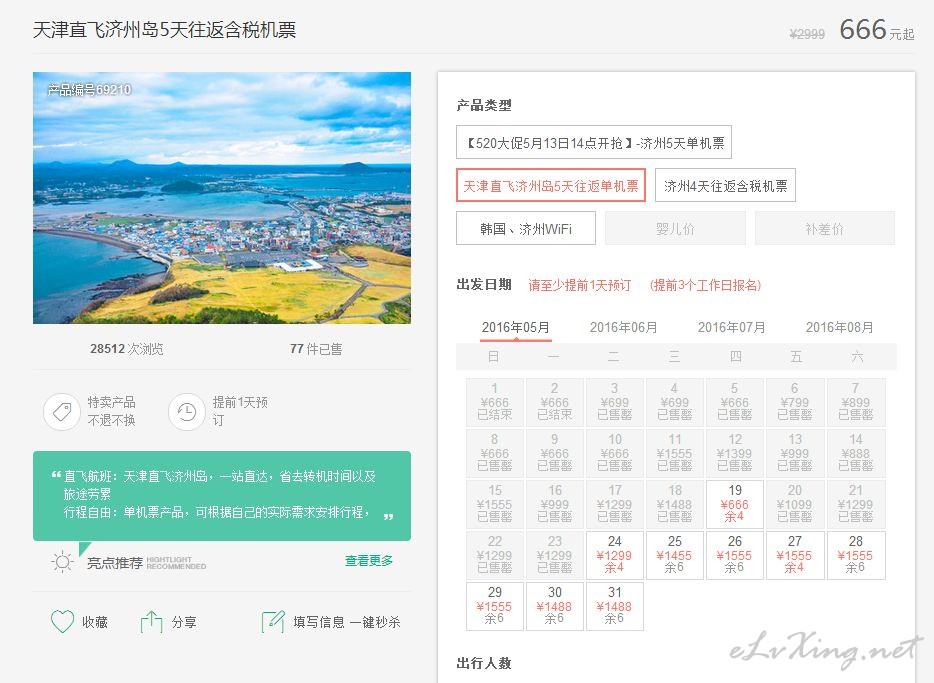Click the 产品编号69210 label

(x=89, y=89)
